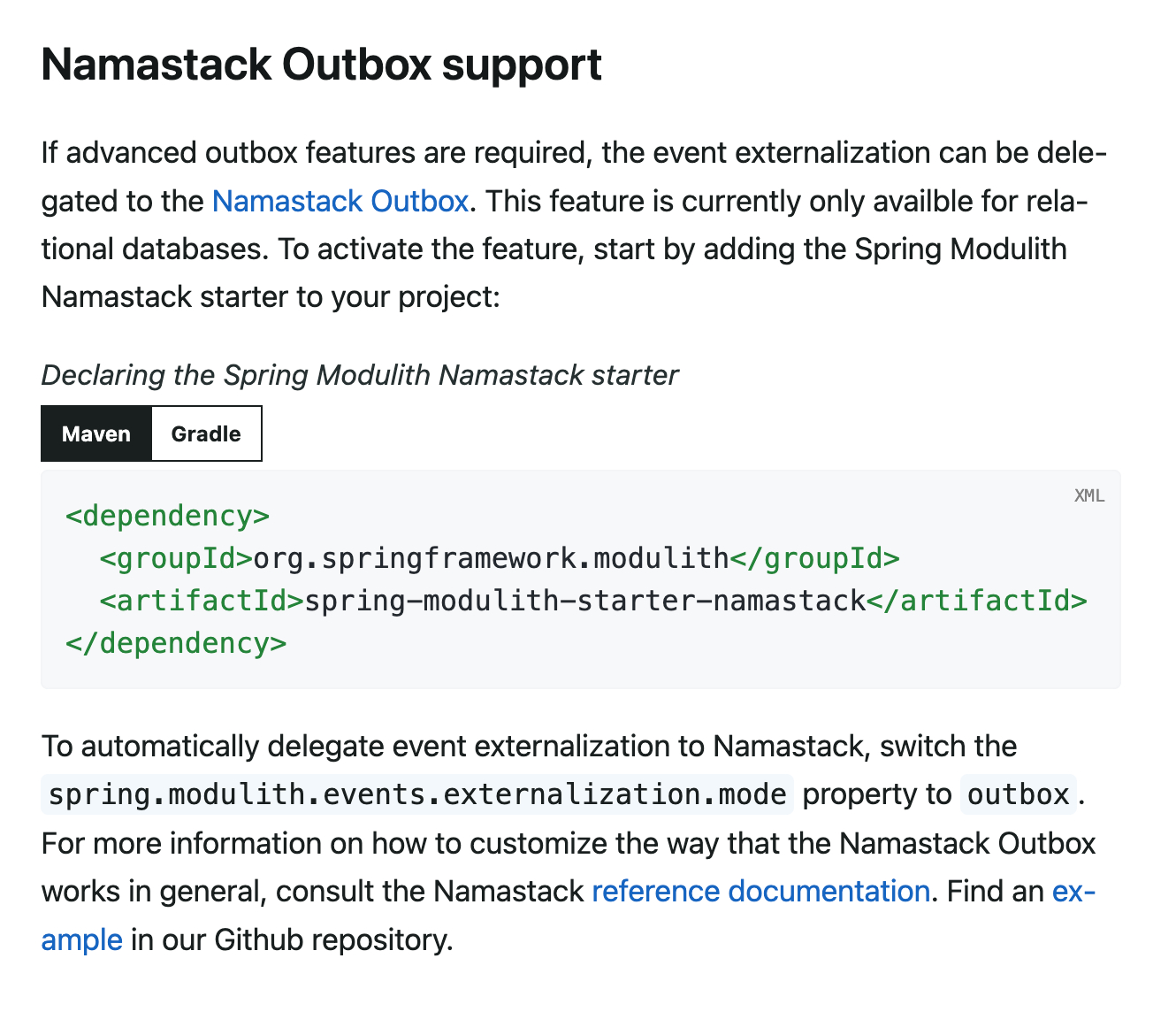Screen dimensions: 1176x1012
Task: Switch to the Gradle tab
Action: click(x=206, y=433)
